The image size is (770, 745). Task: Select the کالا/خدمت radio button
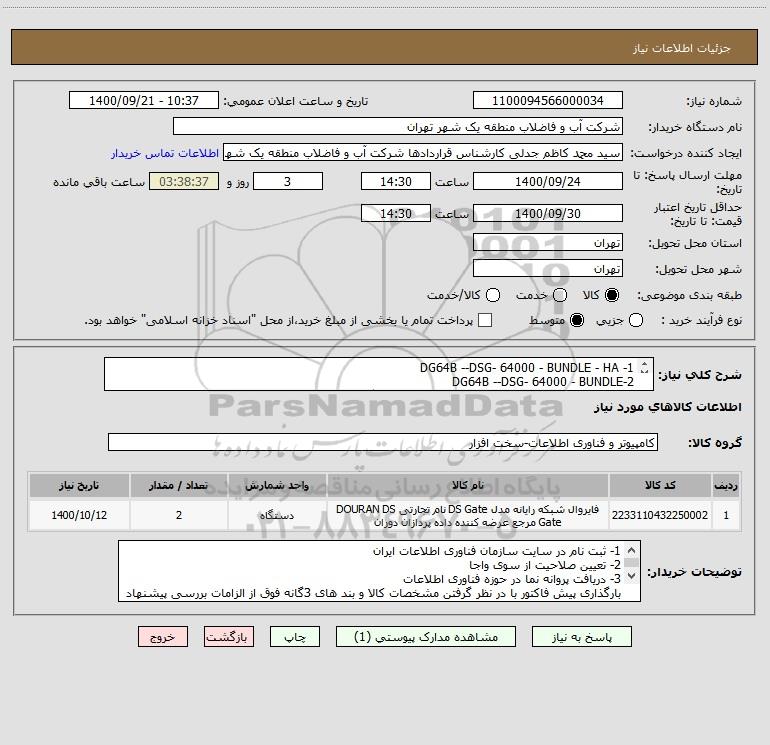tap(493, 295)
